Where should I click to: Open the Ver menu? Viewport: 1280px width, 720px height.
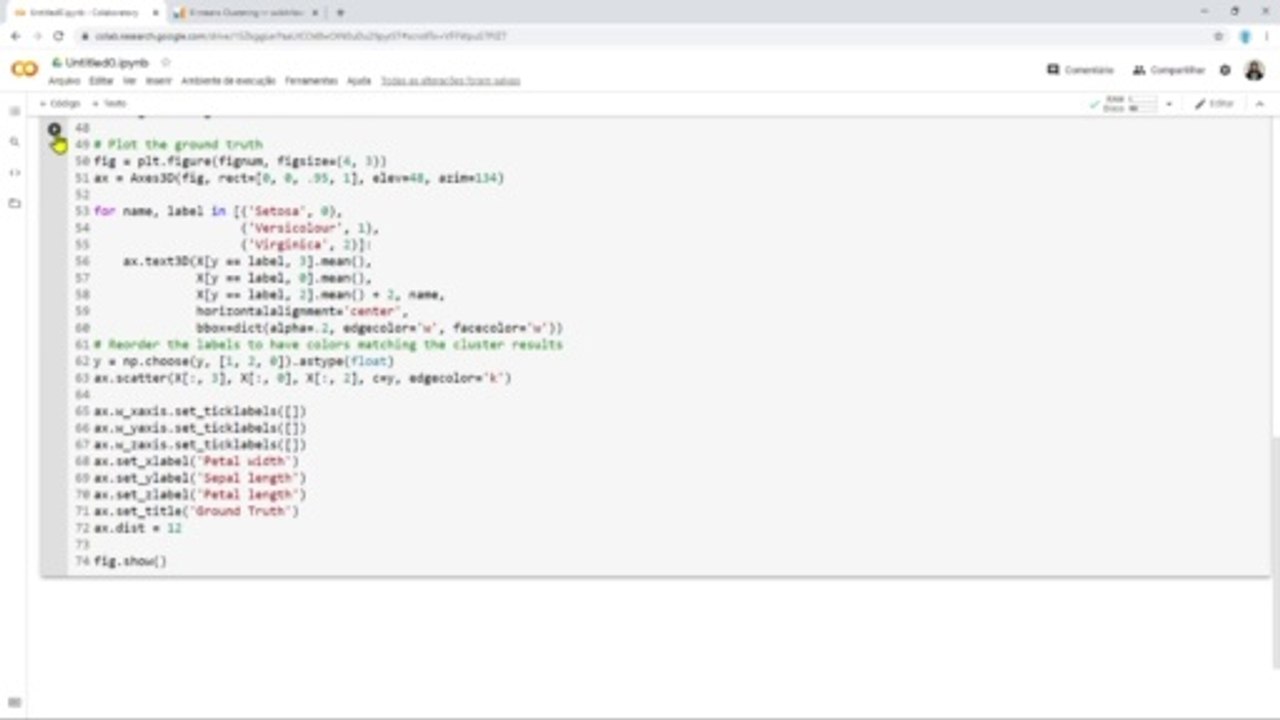[130, 81]
